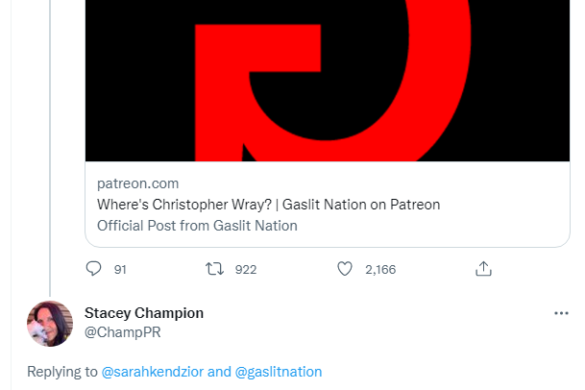The height and width of the screenshot is (390, 585).
Task: Click the "Replying to" text
Action: click(62, 372)
